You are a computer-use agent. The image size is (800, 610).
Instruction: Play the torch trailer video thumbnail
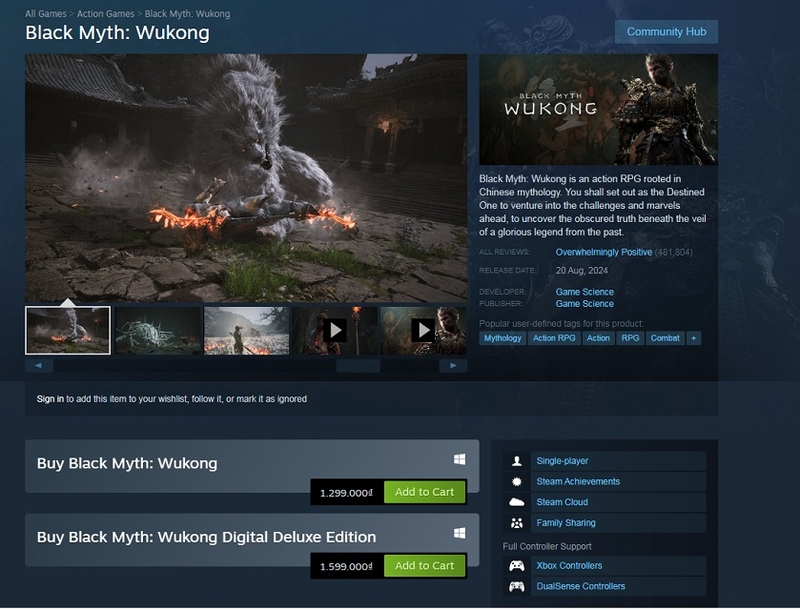point(335,331)
